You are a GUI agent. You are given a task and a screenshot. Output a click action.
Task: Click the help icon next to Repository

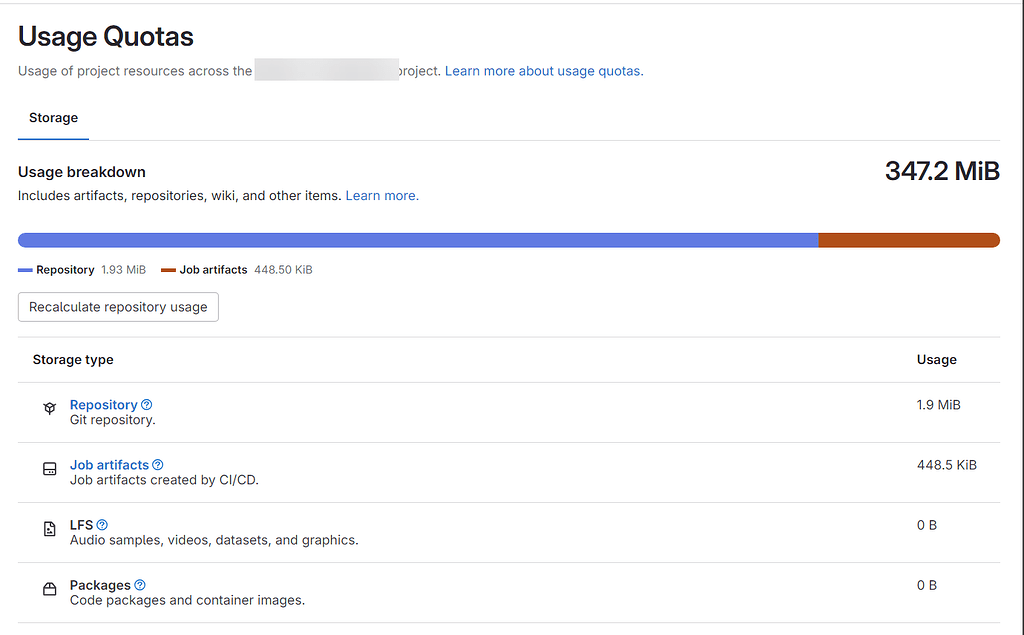pyautogui.click(x=146, y=404)
